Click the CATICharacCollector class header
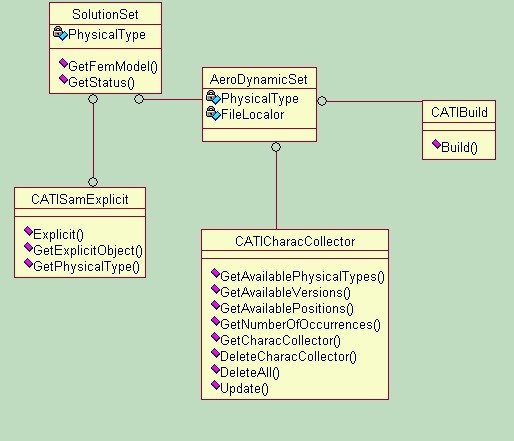The image size is (514, 441). click(x=295, y=241)
